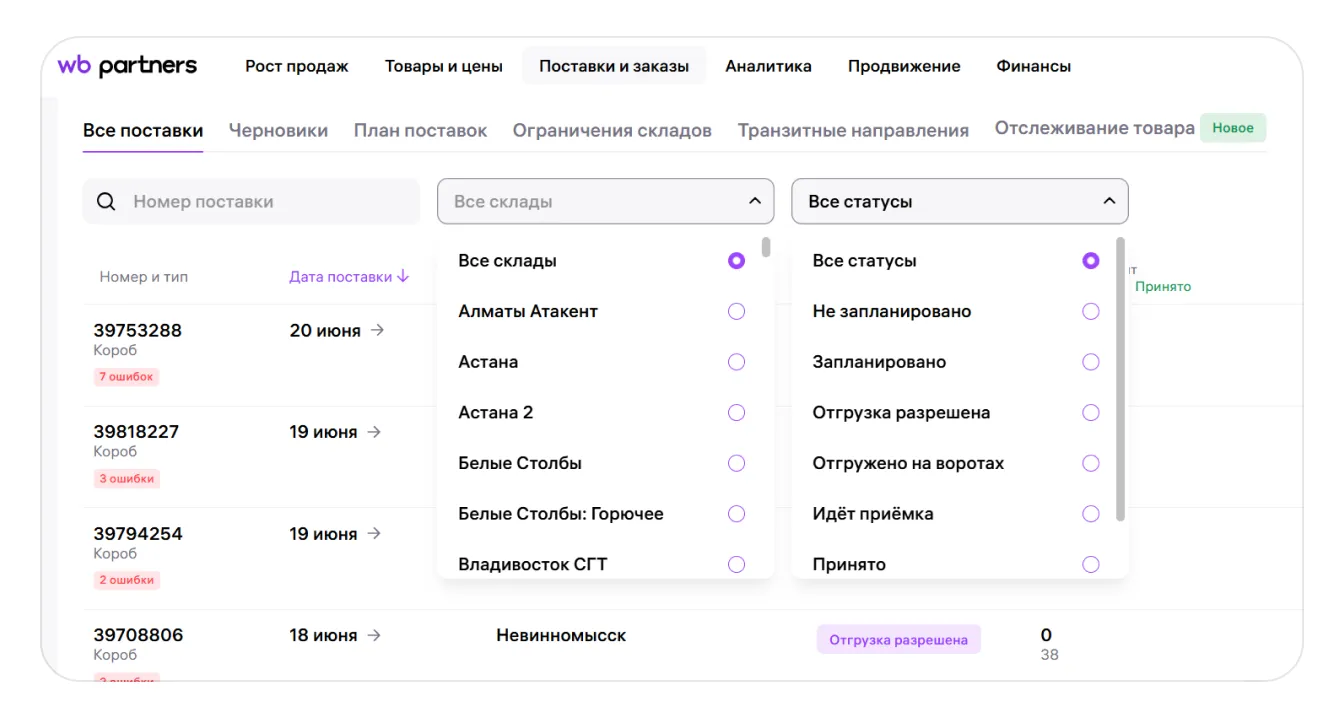
Task: Click the warehouse list scrollbar
Action: (x=766, y=247)
